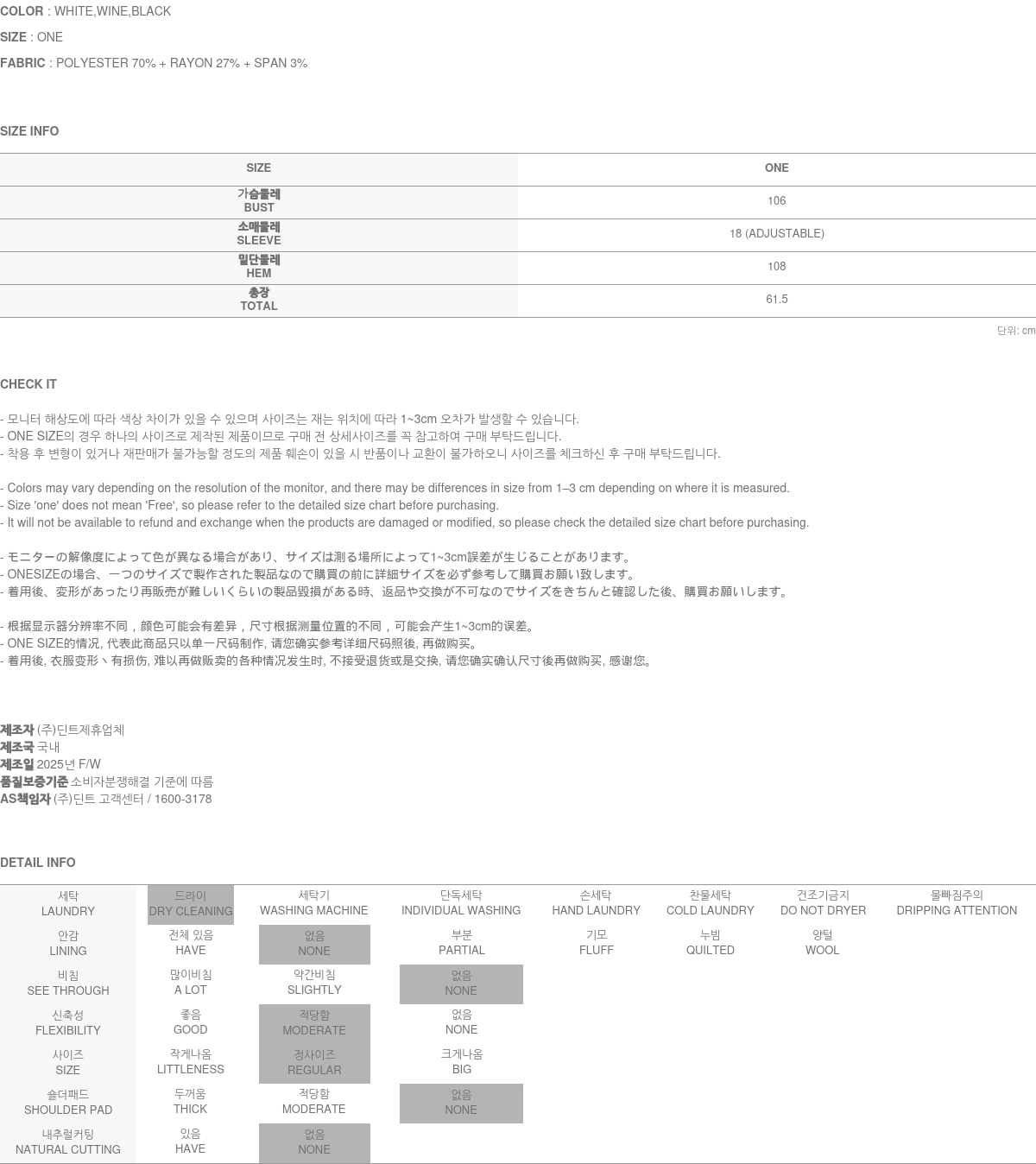Select the HAND LAUNDRY option
Image resolution: width=1036 pixels, height=1164 pixels.
click(596, 903)
